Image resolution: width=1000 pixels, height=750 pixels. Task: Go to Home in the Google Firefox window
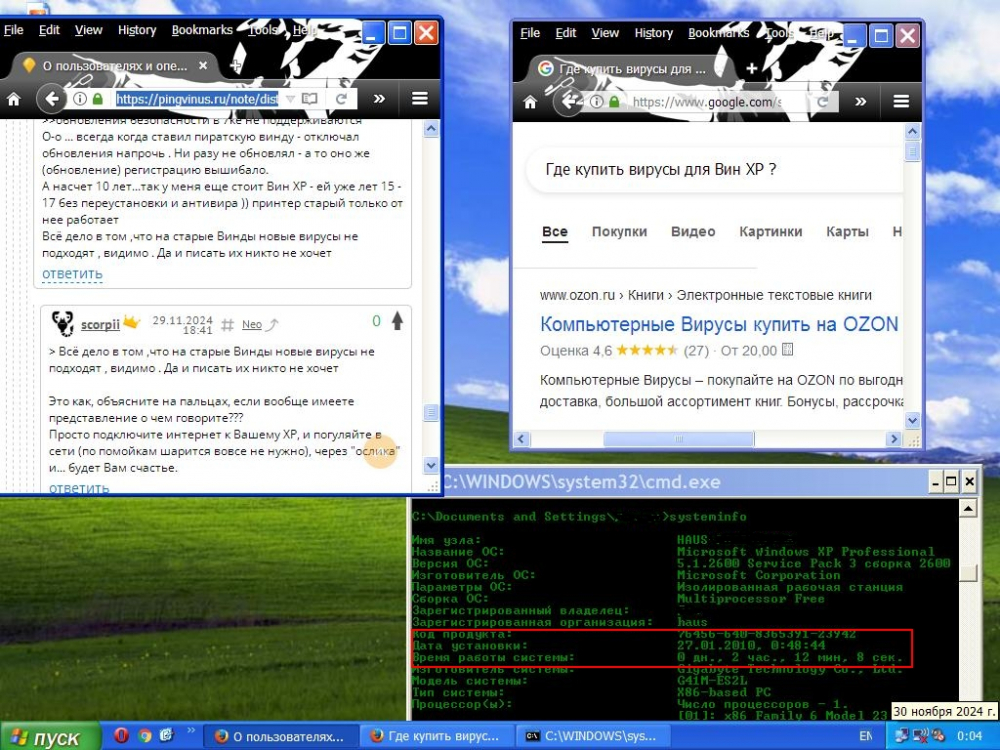tap(530, 102)
